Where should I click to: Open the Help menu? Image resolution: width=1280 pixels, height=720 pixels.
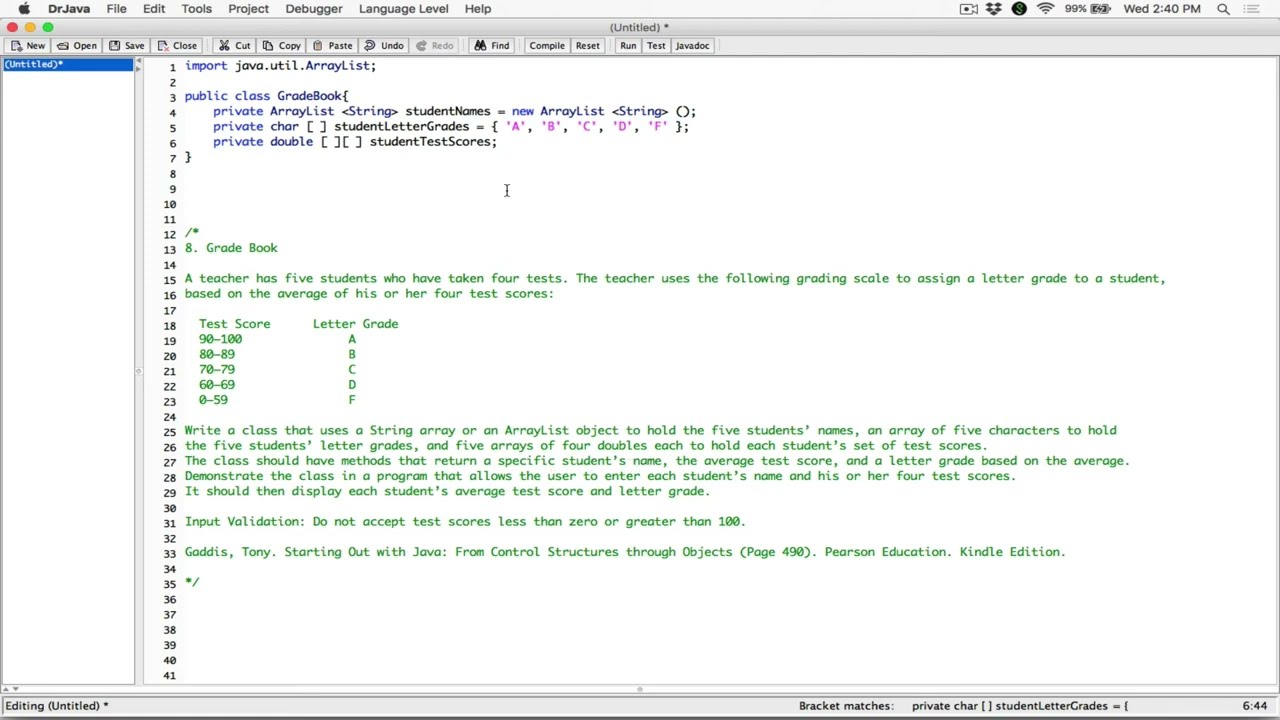[478, 9]
